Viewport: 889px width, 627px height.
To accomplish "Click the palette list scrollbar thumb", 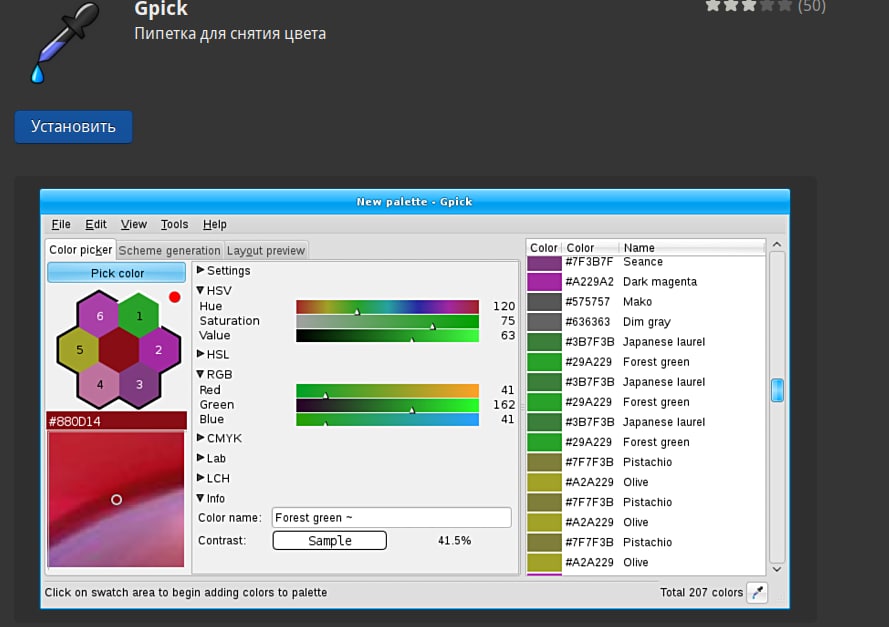I will (777, 390).
